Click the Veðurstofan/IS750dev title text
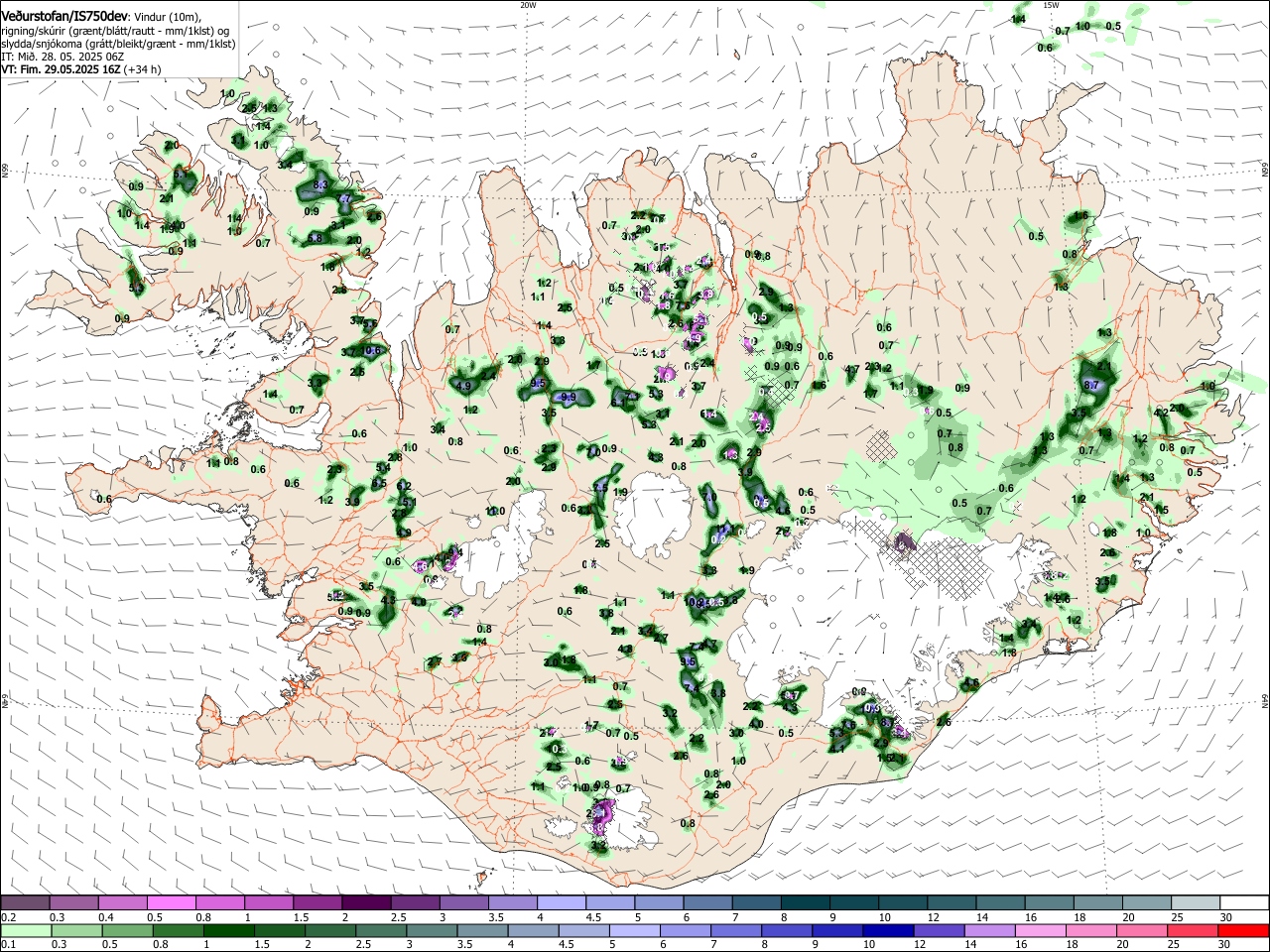1270x952 pixels. tap(65, 16)
